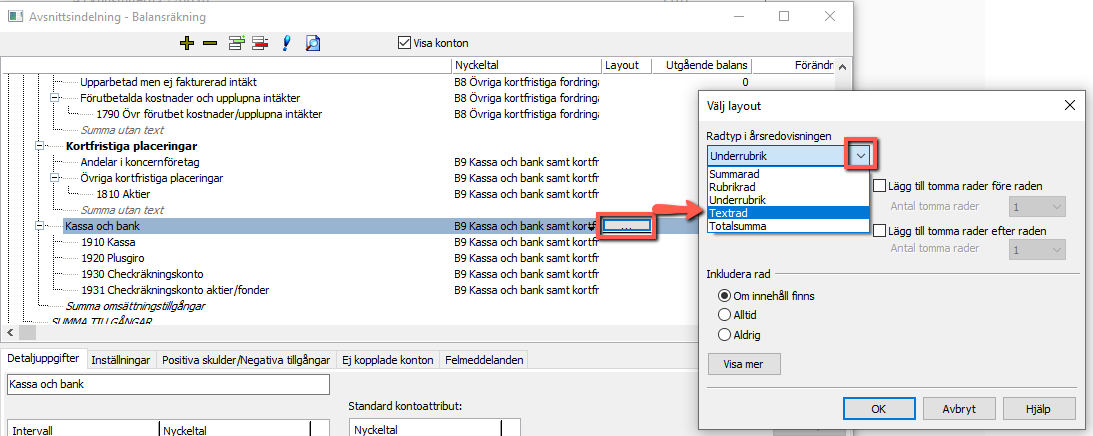
Task: Select the Andelar i koncernföretag row
Action: click(140, 163)
